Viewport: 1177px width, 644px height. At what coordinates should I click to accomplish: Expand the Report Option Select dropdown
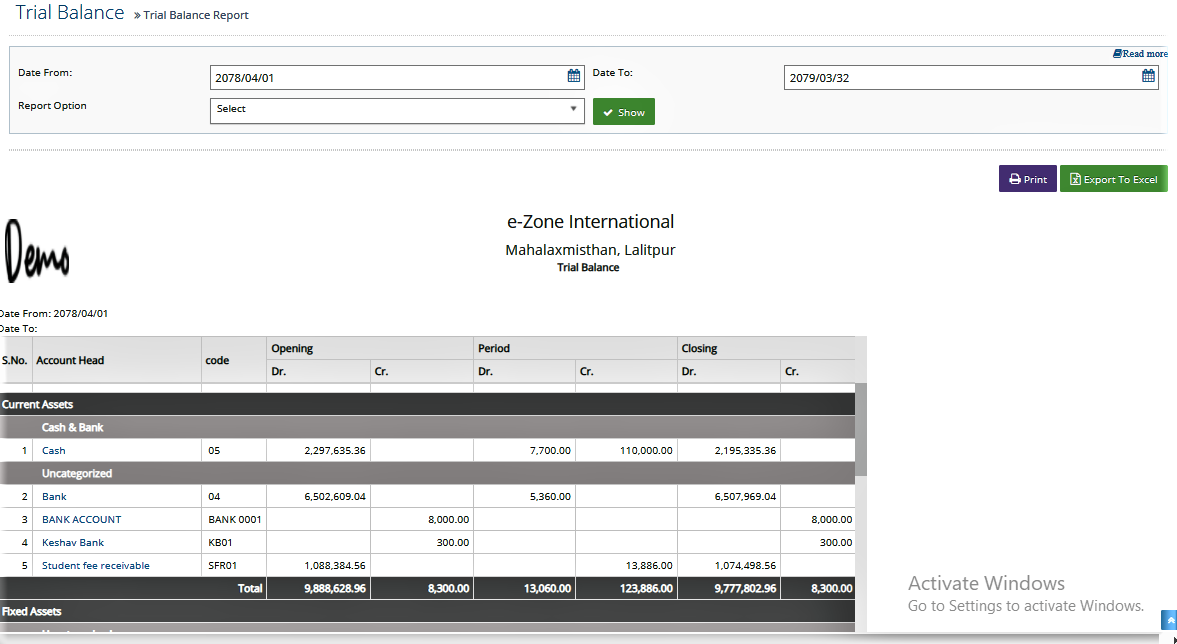pos(397,110)
